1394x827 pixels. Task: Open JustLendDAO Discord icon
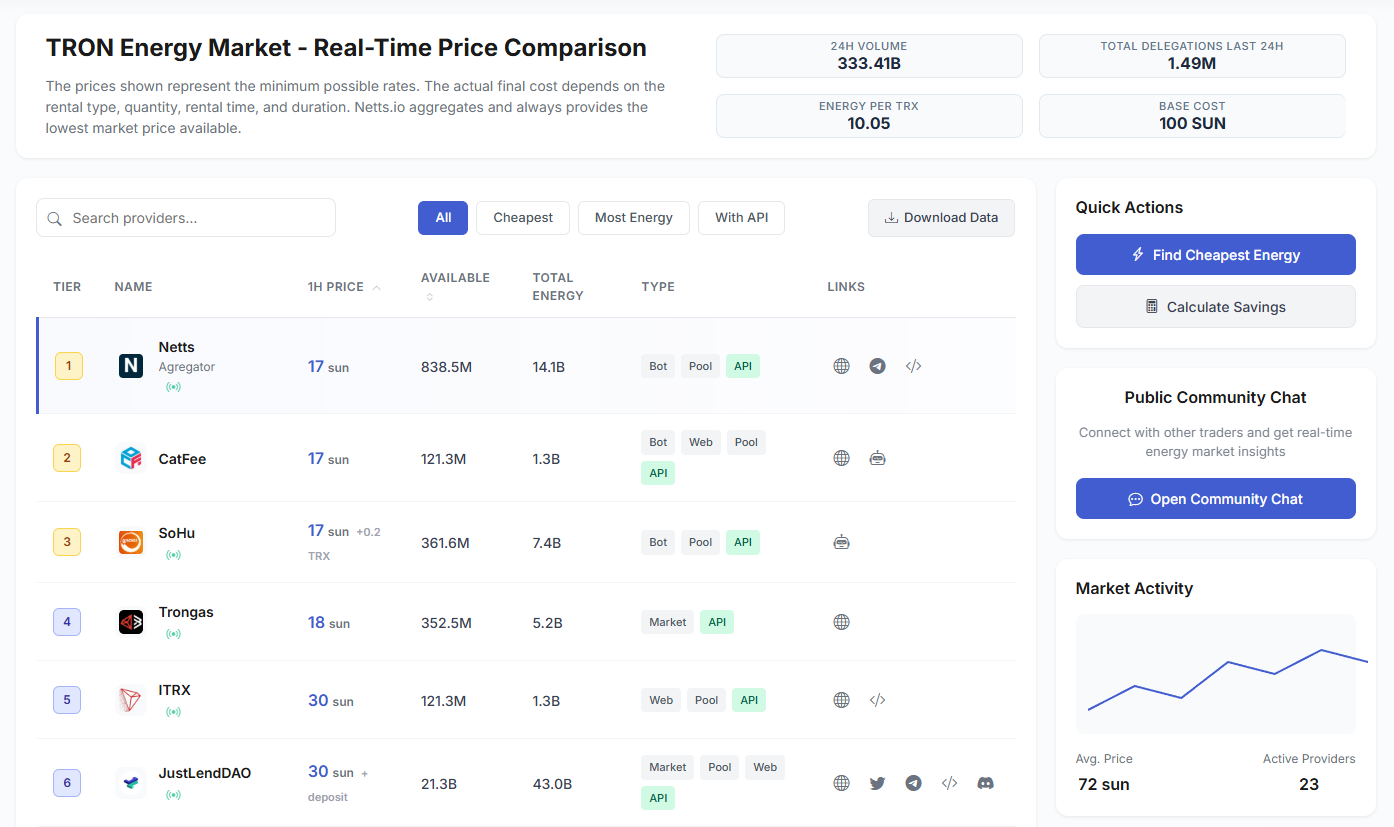[x=985, y=783]
